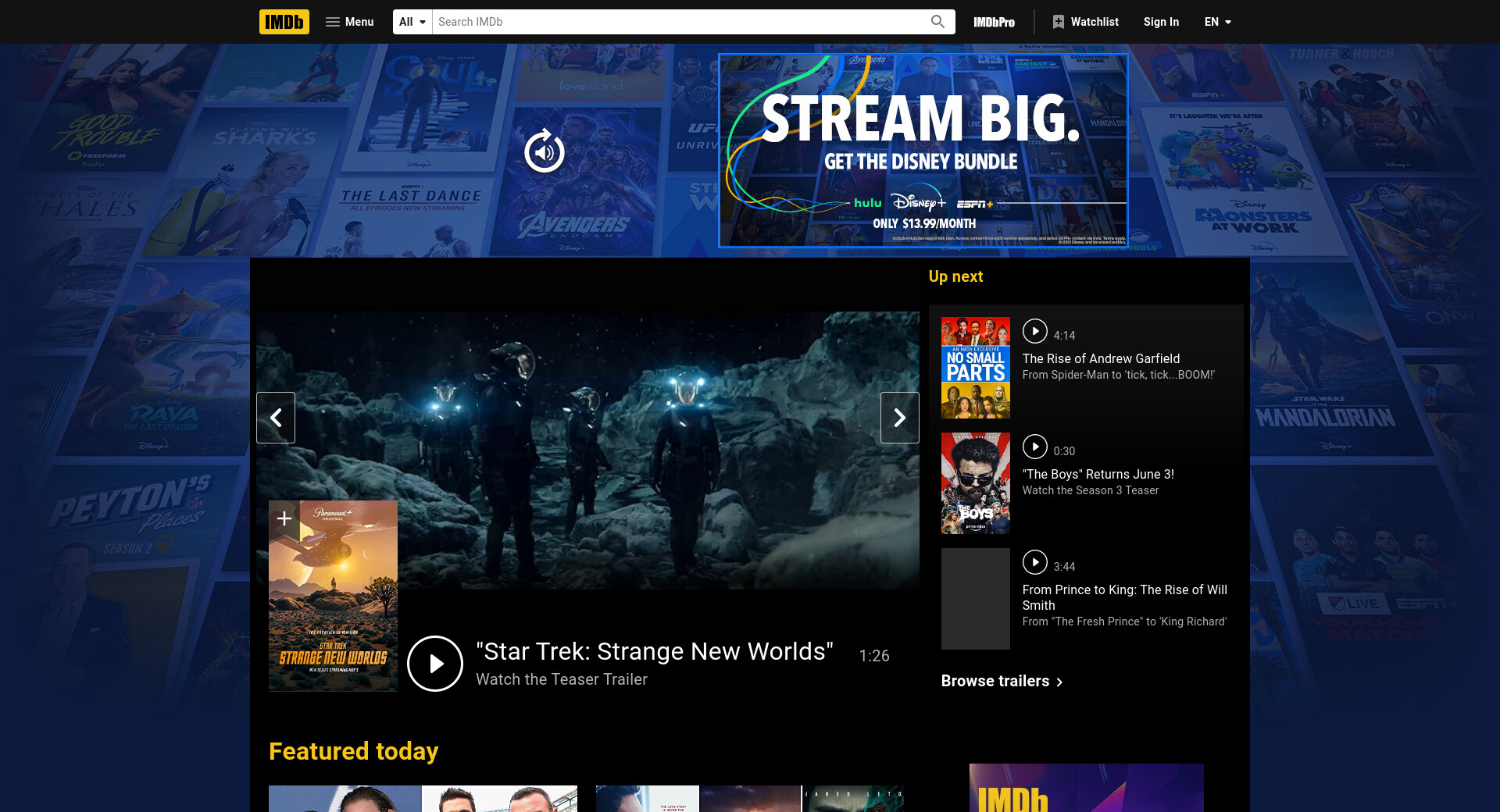Click 'From Spider-Man to tick, tick...BOOM!' subtitle

click(x=1118, y=375)
